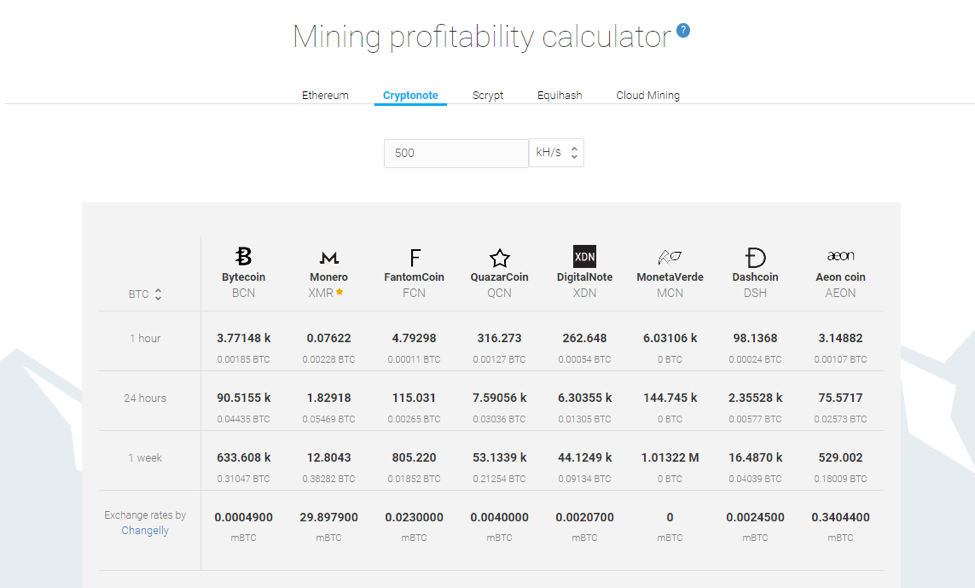Follow the Changelly exchange link

click(145, 530)
